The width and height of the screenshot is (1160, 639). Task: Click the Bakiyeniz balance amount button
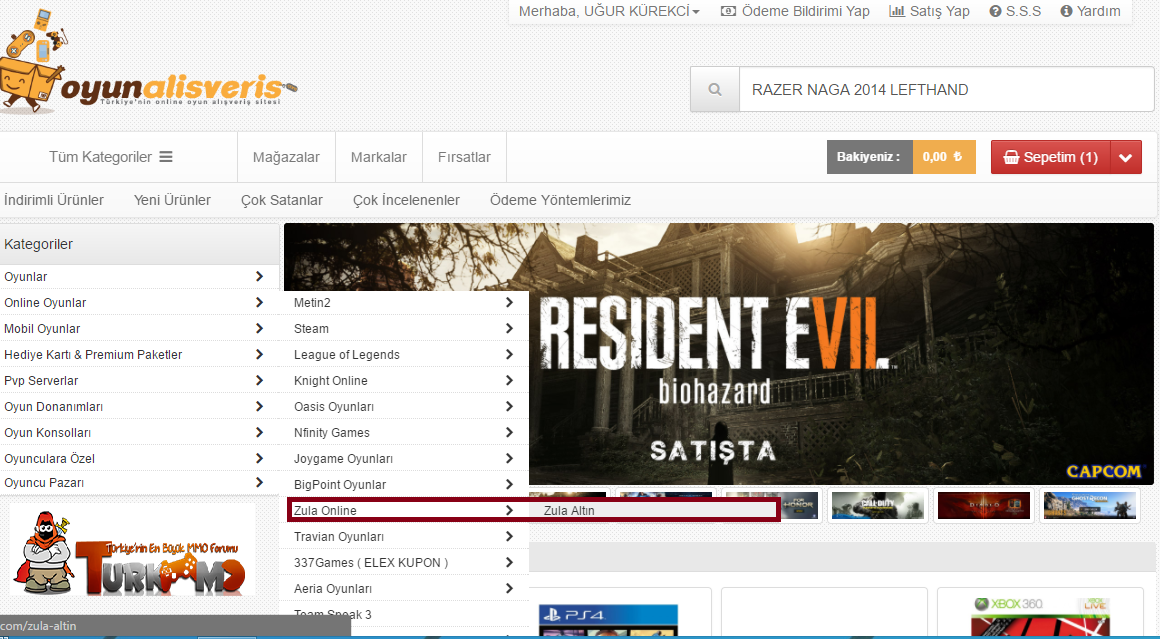pos(943,157)
